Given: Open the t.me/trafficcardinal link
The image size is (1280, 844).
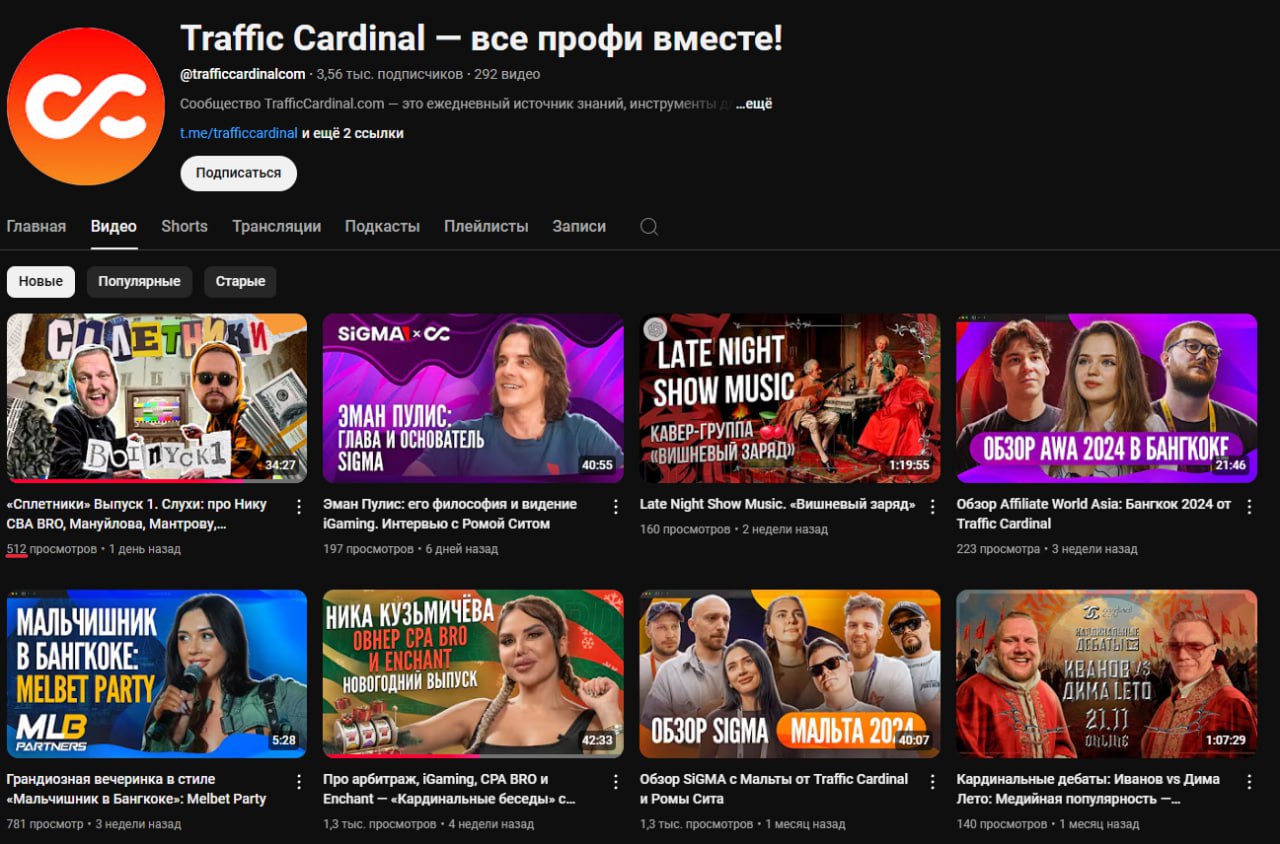Looking at the screenshot, I should click(239, 133).
